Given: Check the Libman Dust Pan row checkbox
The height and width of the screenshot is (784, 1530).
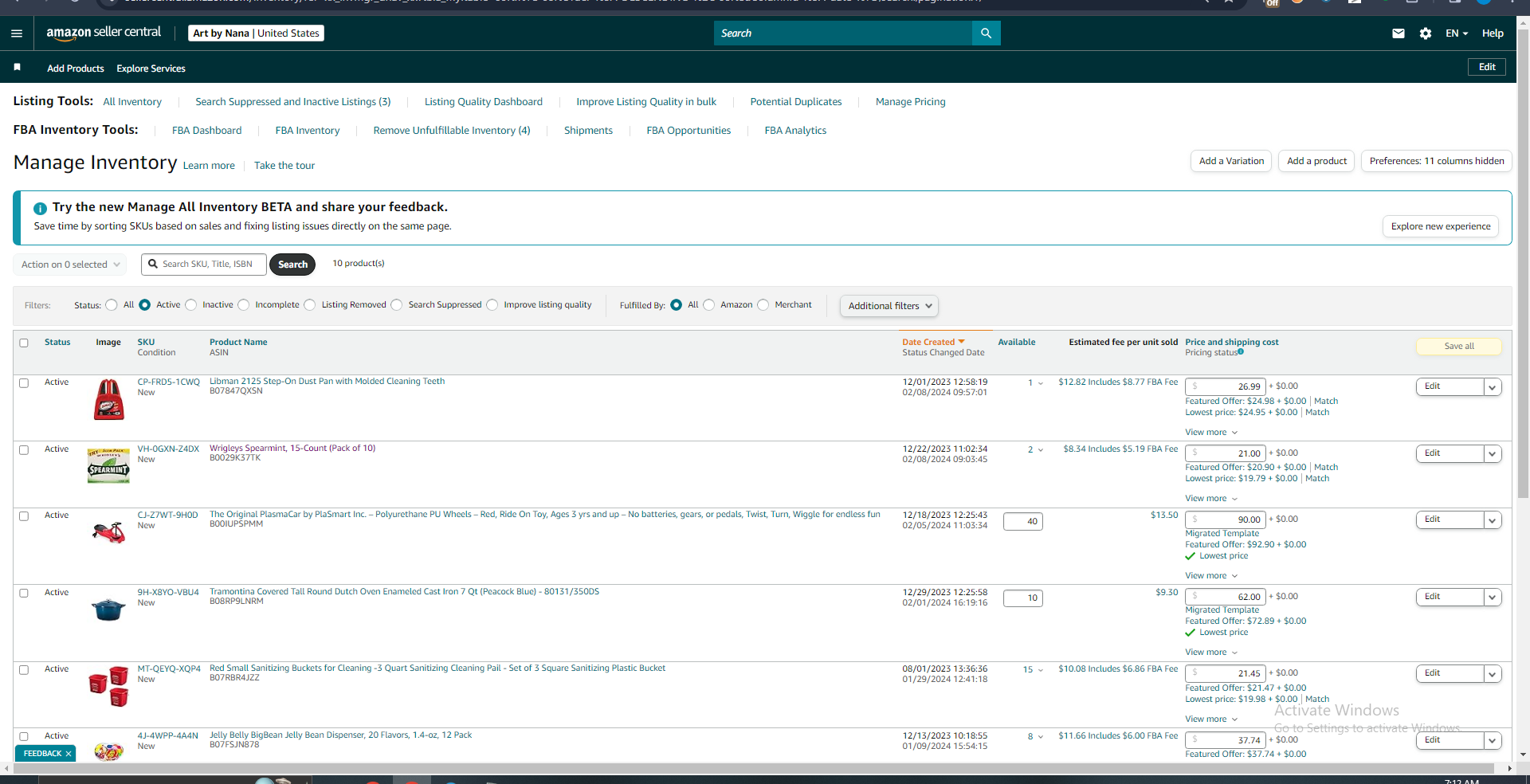Looking at the screenshot, I should (24, 383).
